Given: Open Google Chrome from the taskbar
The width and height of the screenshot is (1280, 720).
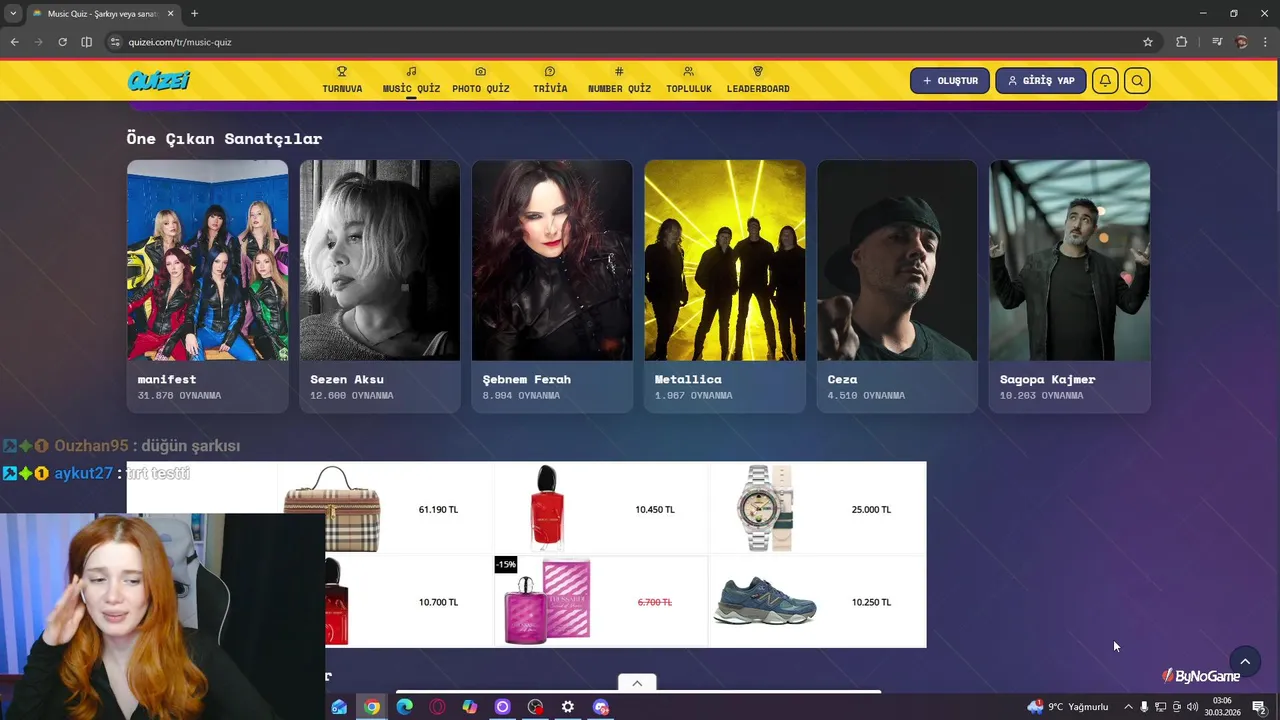Looking at the screenshot, I should click(372, 707).
